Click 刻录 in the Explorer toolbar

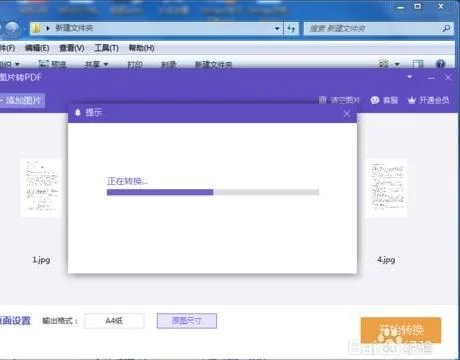[168, 64]
